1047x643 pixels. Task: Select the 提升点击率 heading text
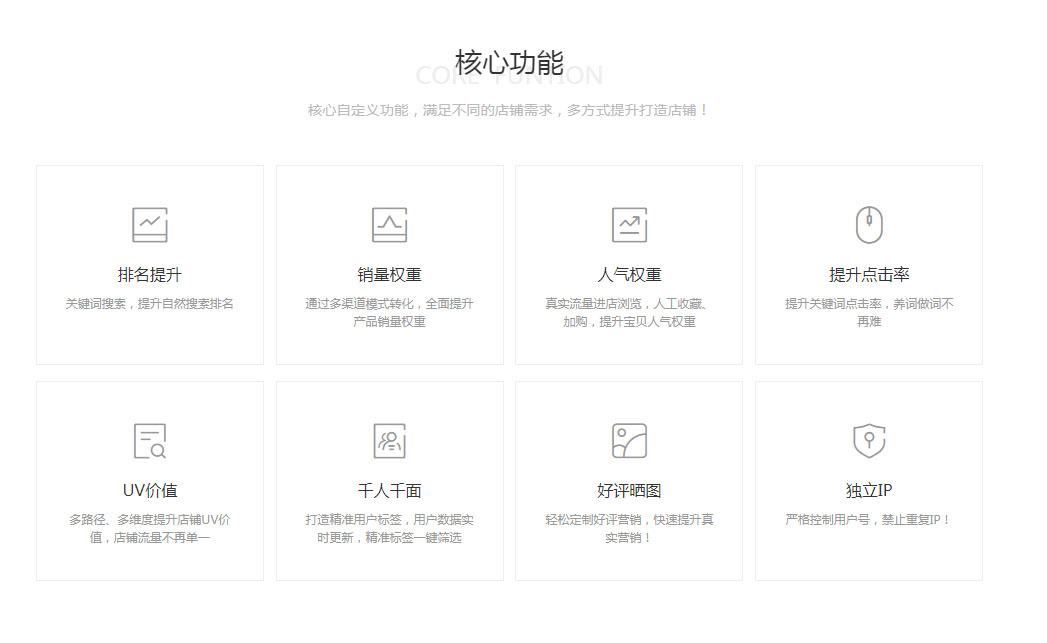click(869, 275)
